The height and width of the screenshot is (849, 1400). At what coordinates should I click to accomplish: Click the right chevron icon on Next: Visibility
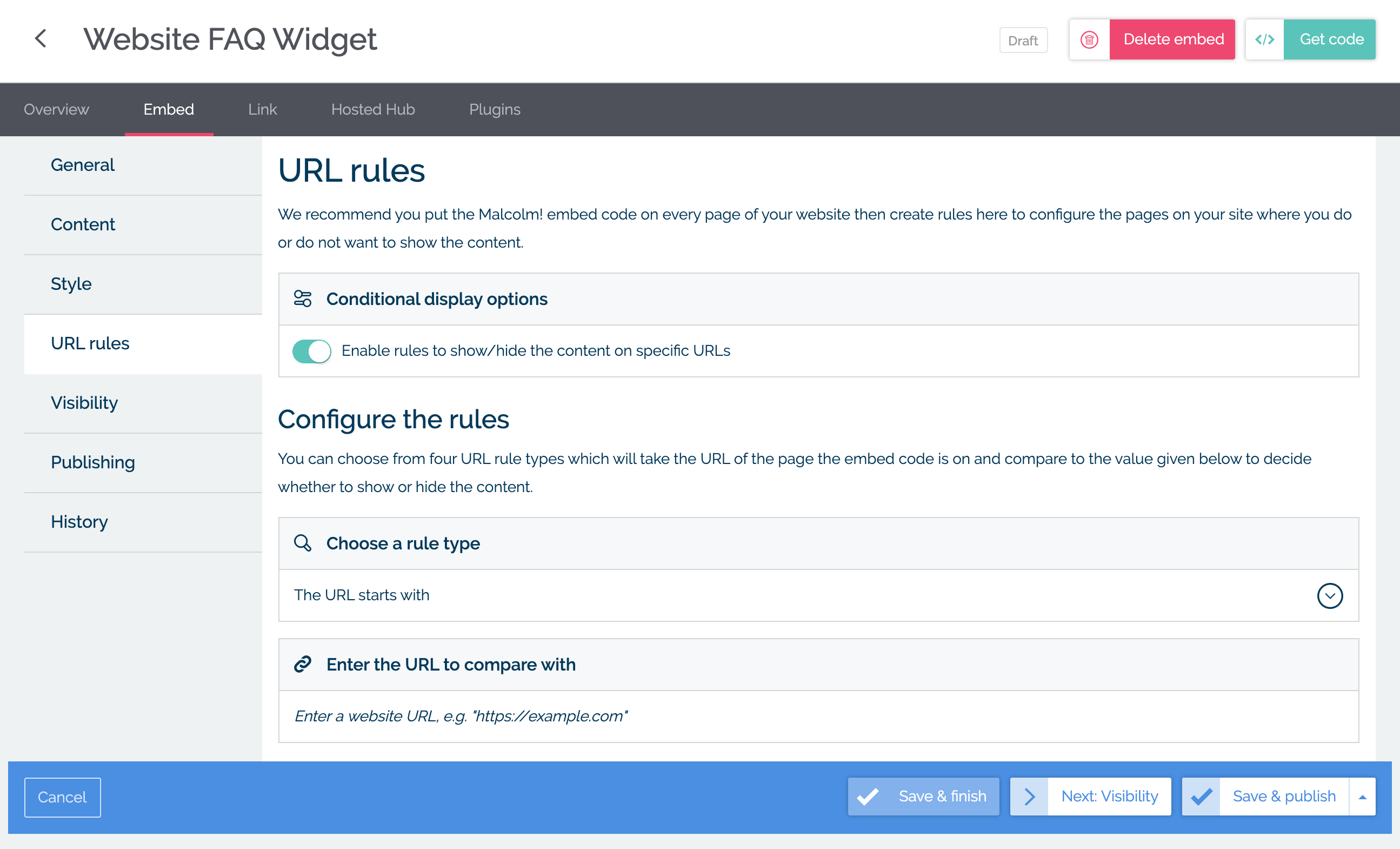click(x=1030, y=797)
